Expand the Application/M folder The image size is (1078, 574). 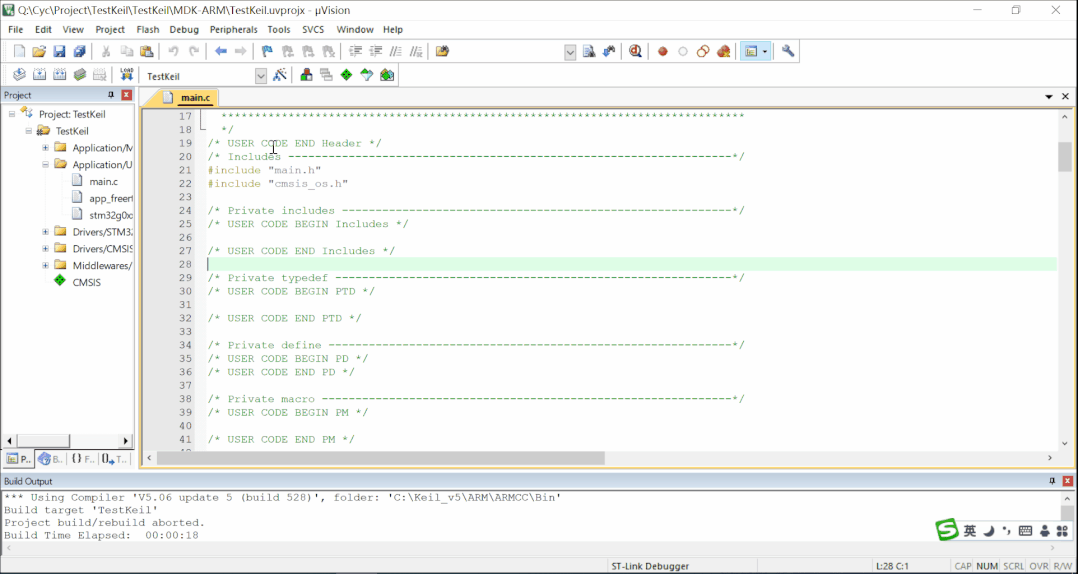[x=45, y=148]
